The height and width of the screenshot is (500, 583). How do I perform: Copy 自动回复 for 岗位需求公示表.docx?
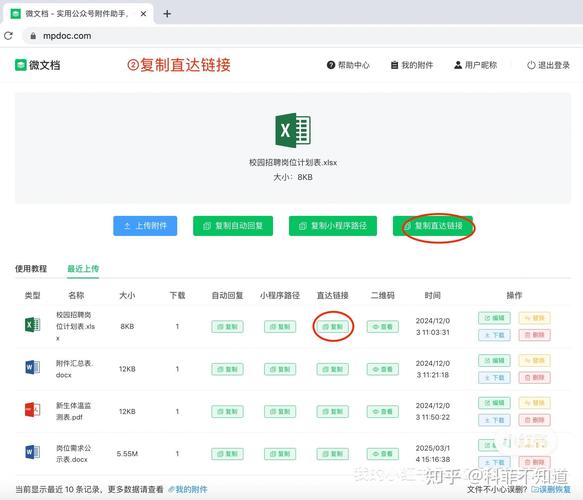228,454
